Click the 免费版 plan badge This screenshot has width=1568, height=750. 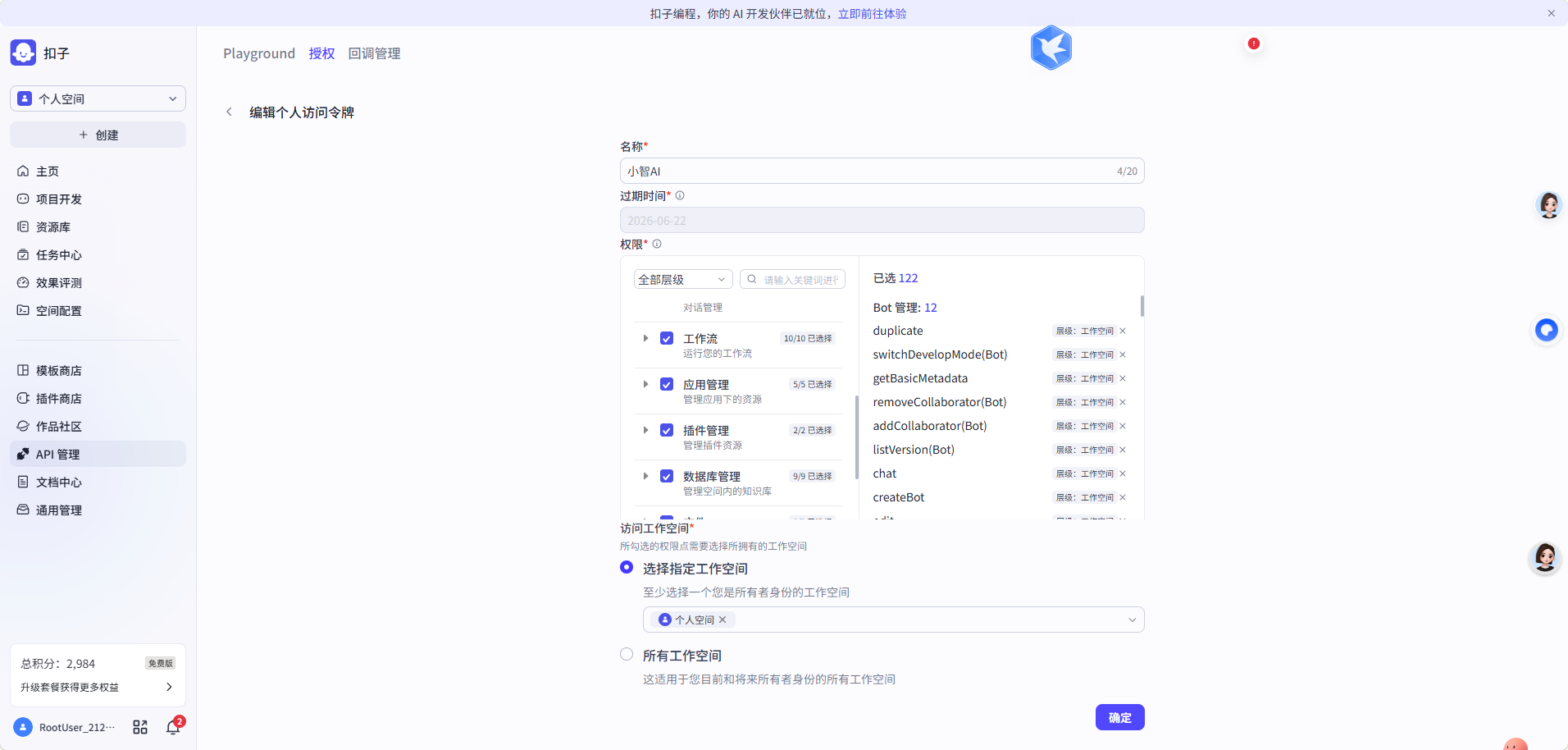click(161, 663)
